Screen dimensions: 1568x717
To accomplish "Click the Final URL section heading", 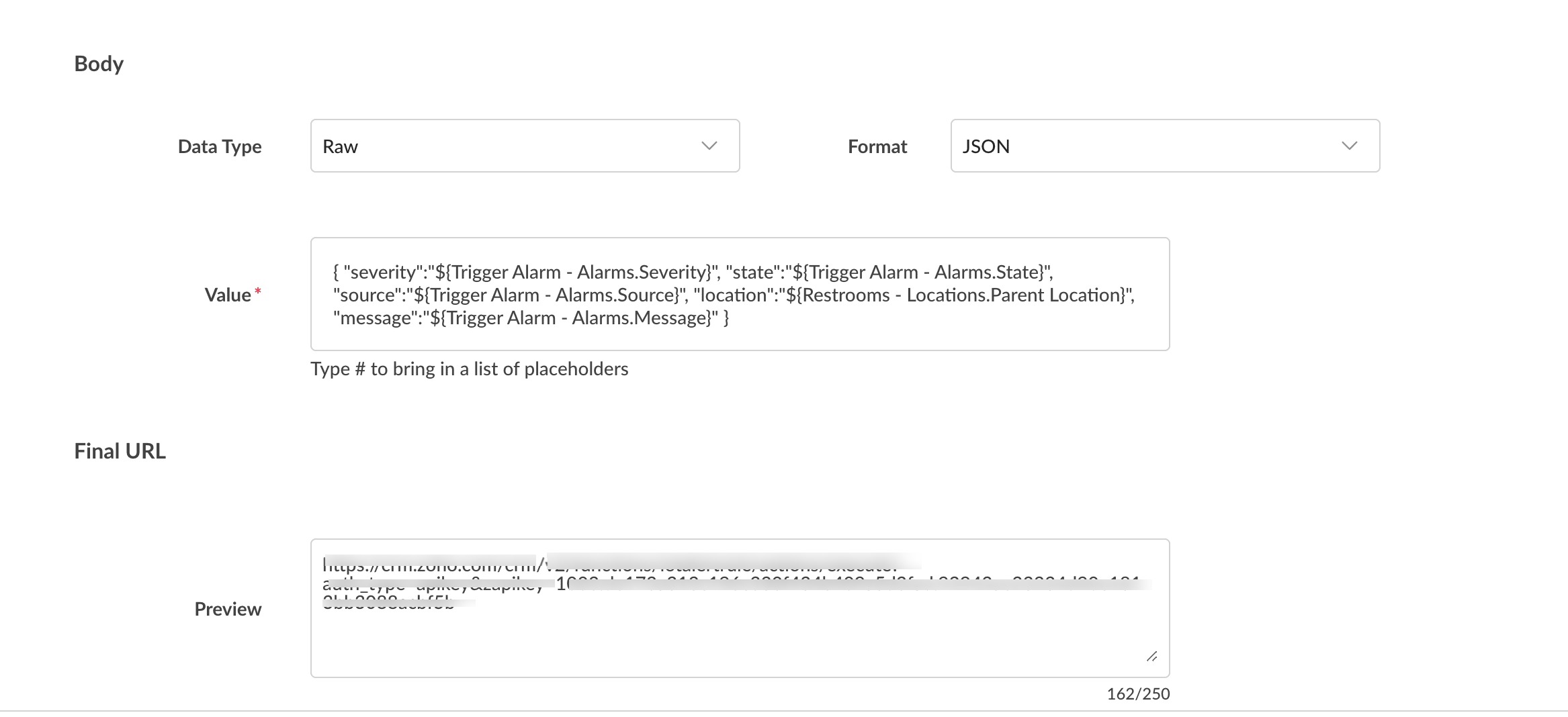I will click(x=120, y=450).
